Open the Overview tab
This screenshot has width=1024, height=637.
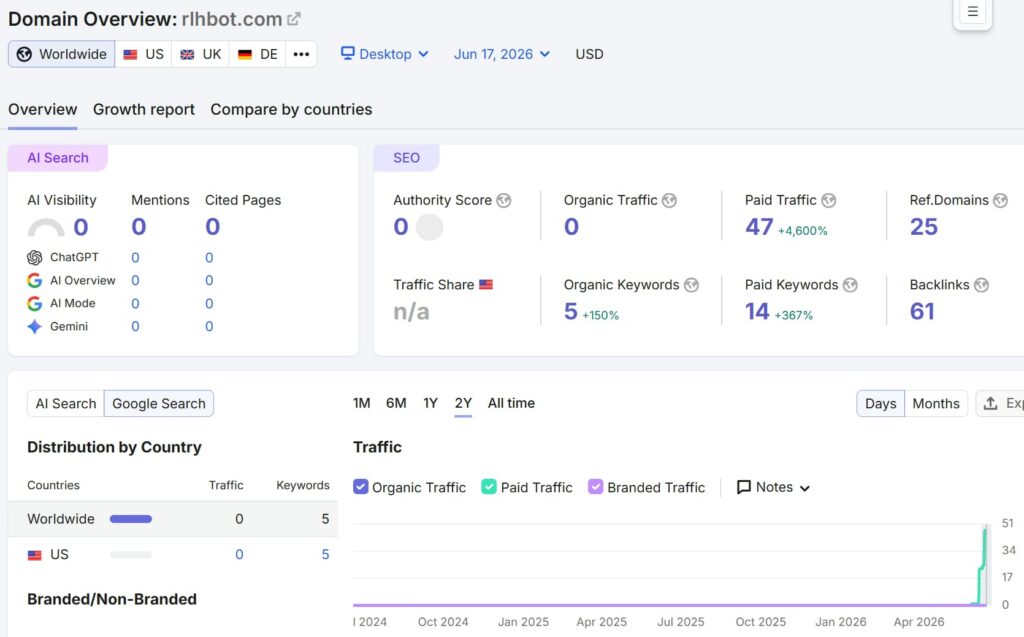42,109
